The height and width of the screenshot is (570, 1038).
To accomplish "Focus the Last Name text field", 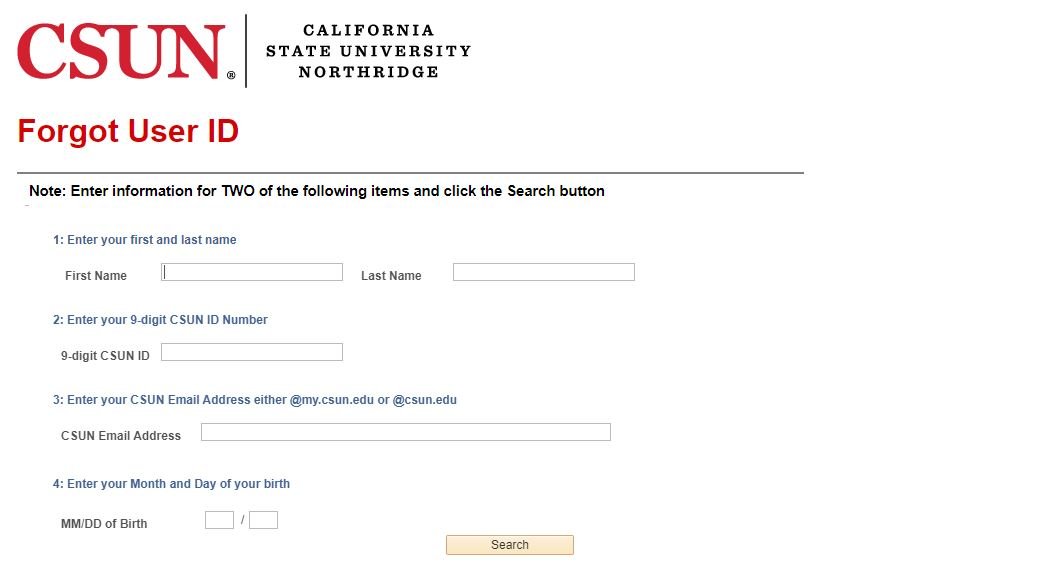I will pos(543,272).
